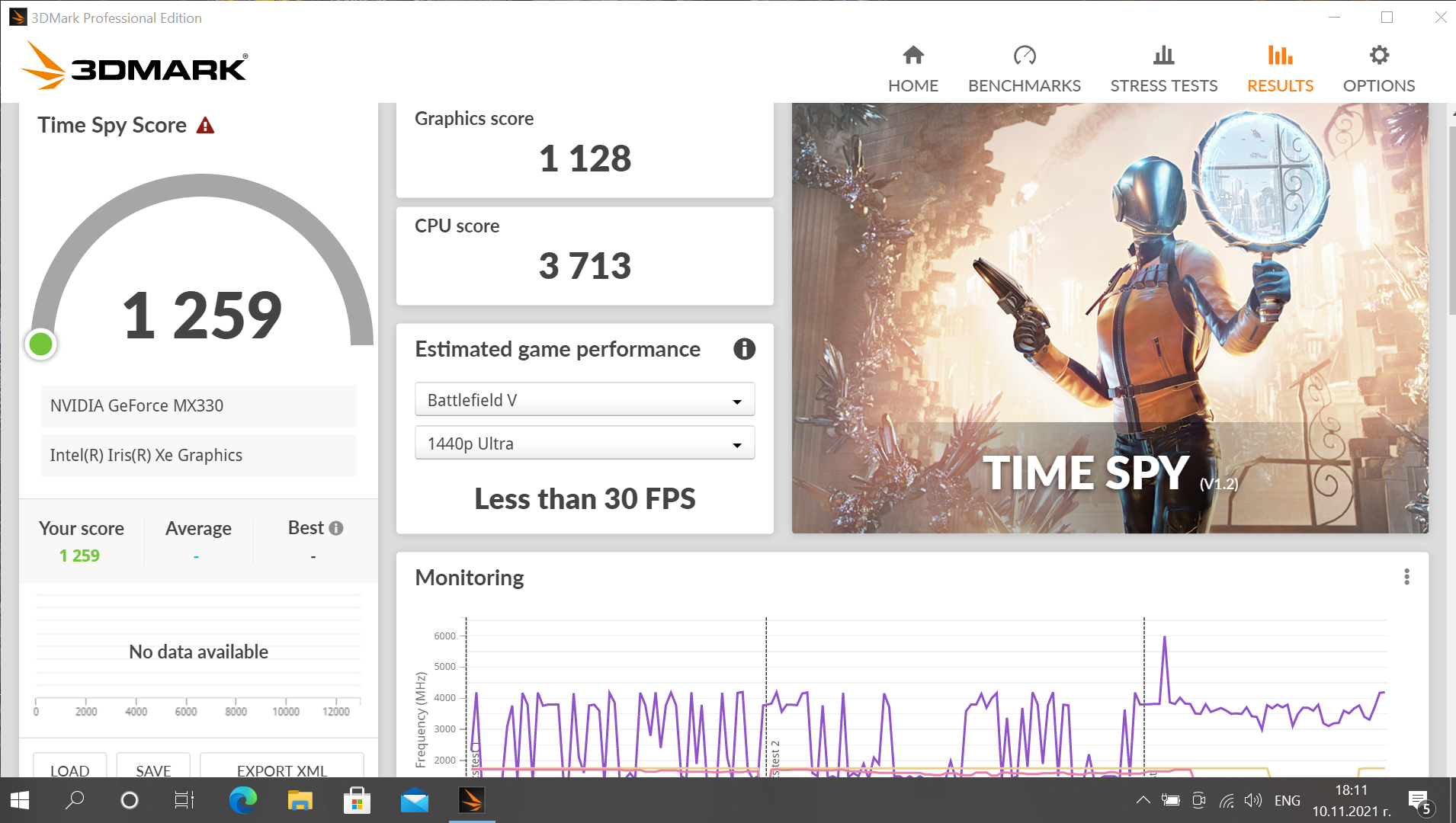The height and width of the screenshot is (823, 1456).
Task: Open the OPTIONS tab
Action: (x=1378, y=69)
